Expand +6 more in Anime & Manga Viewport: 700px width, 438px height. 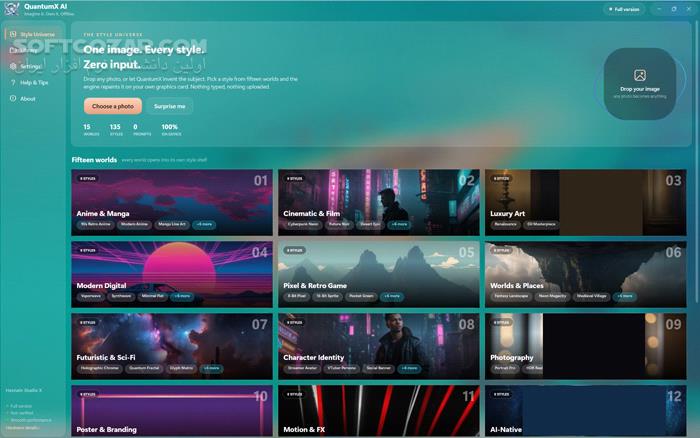pos(204,224)
